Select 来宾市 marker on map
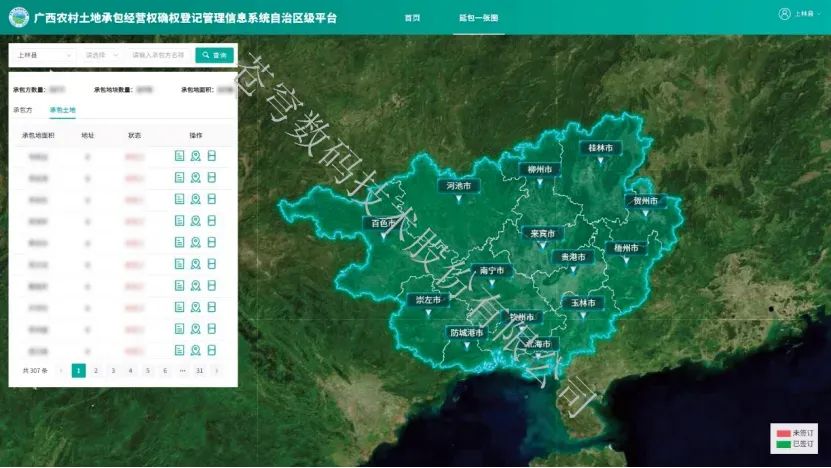The height and width of the screenshot is (468, 831). (x=542, y=236)
